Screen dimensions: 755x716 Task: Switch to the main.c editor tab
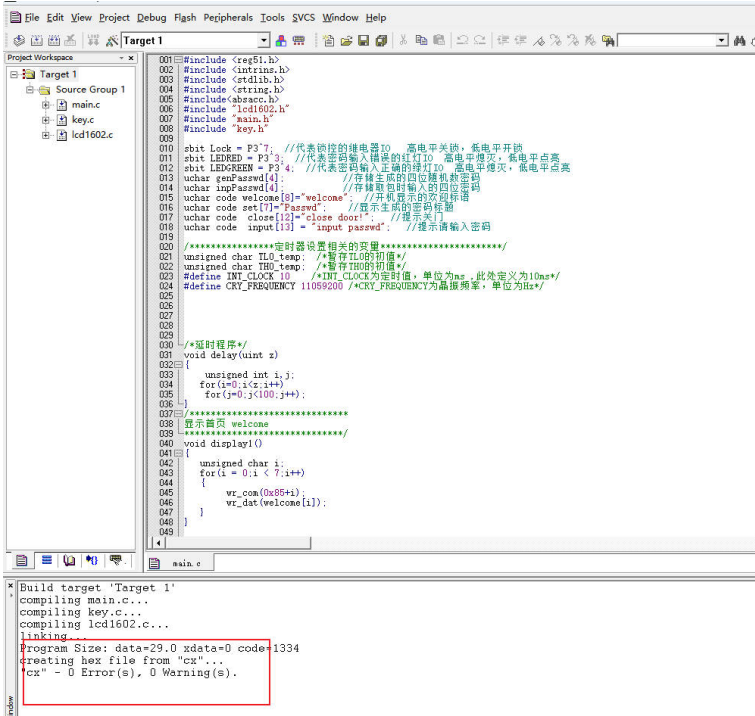click(x=180, y=563)
